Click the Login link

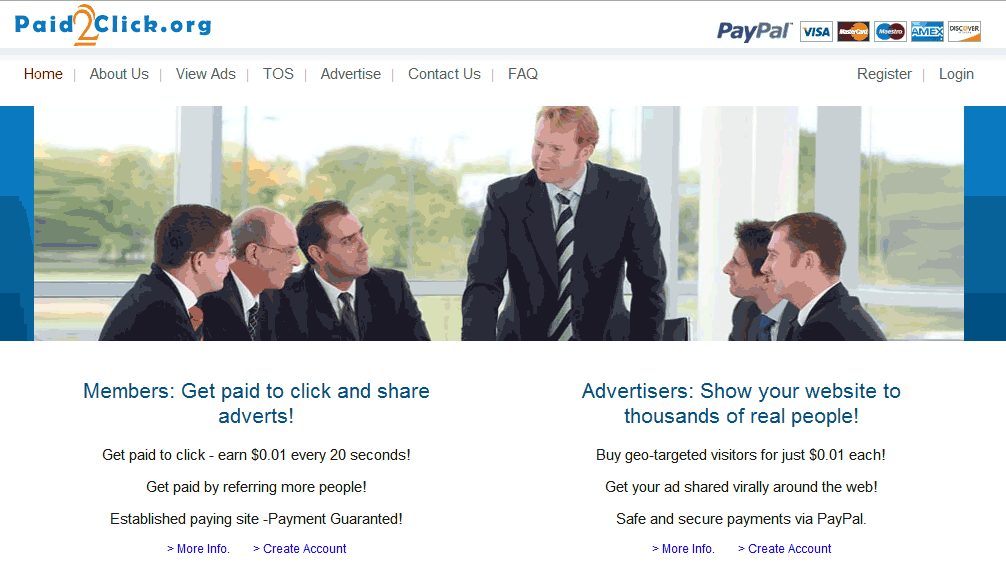coord(956,74)
